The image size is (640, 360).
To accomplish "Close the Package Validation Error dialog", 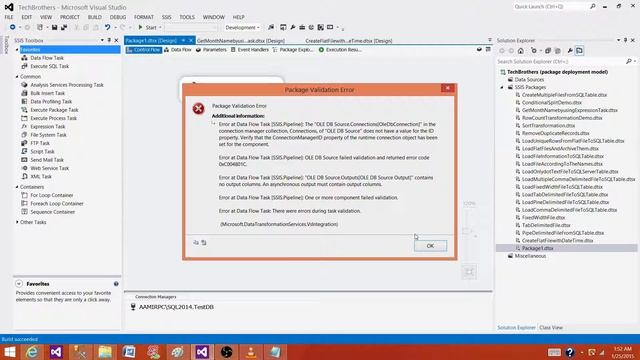I will tap(448, 88).
